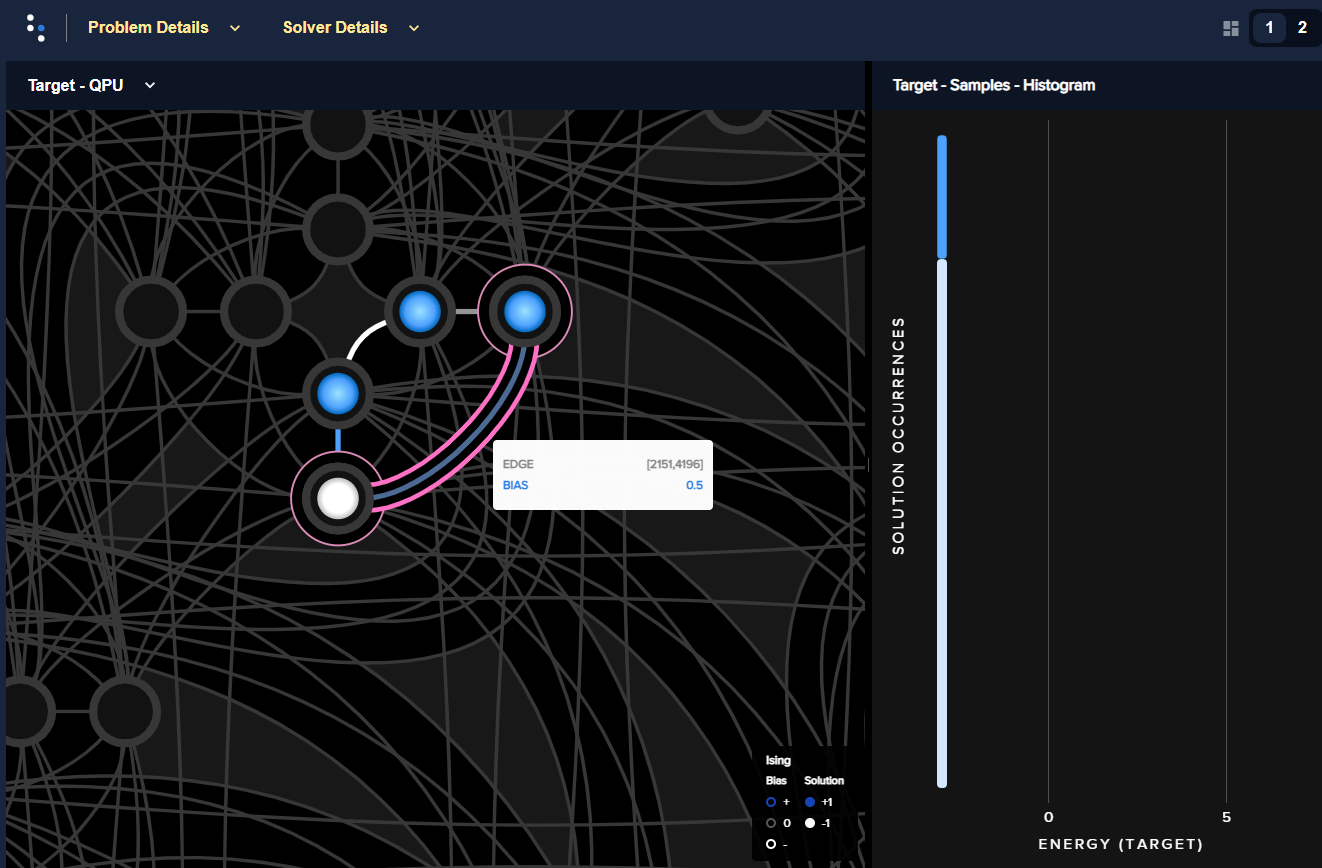Viewport: 1322px width, 868px height.
Task: Click the Ising legend heading
Action: (778, 761)
